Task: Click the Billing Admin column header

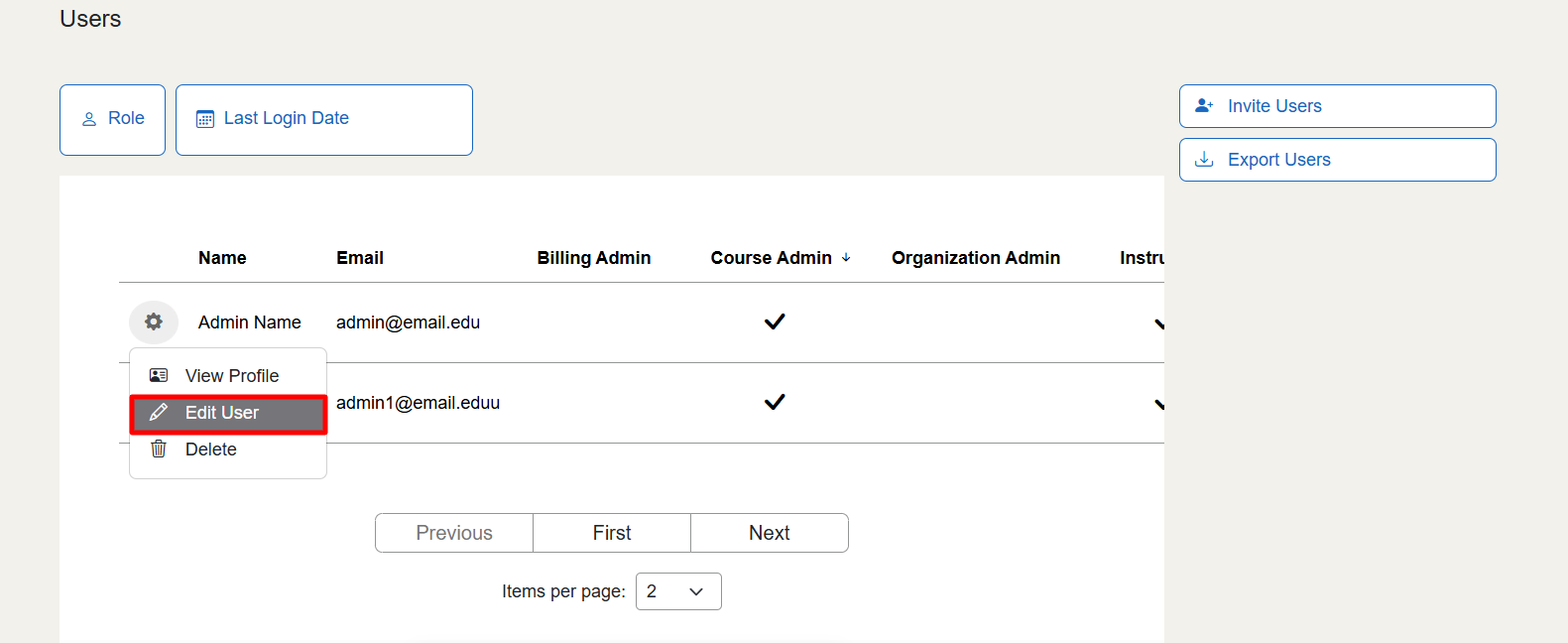Action: [x=594, y=258]
